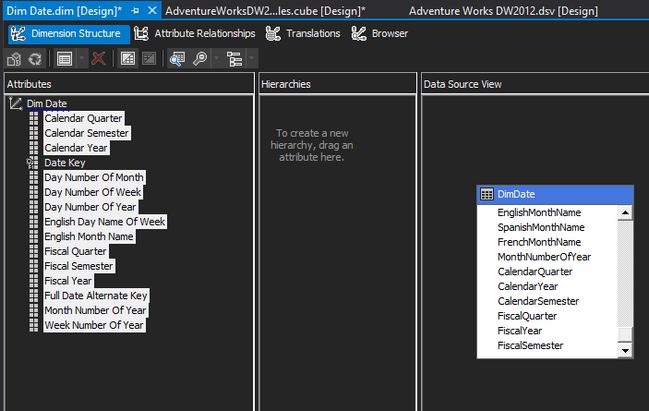Select the Fiscal Year attribute

point(68,281)
